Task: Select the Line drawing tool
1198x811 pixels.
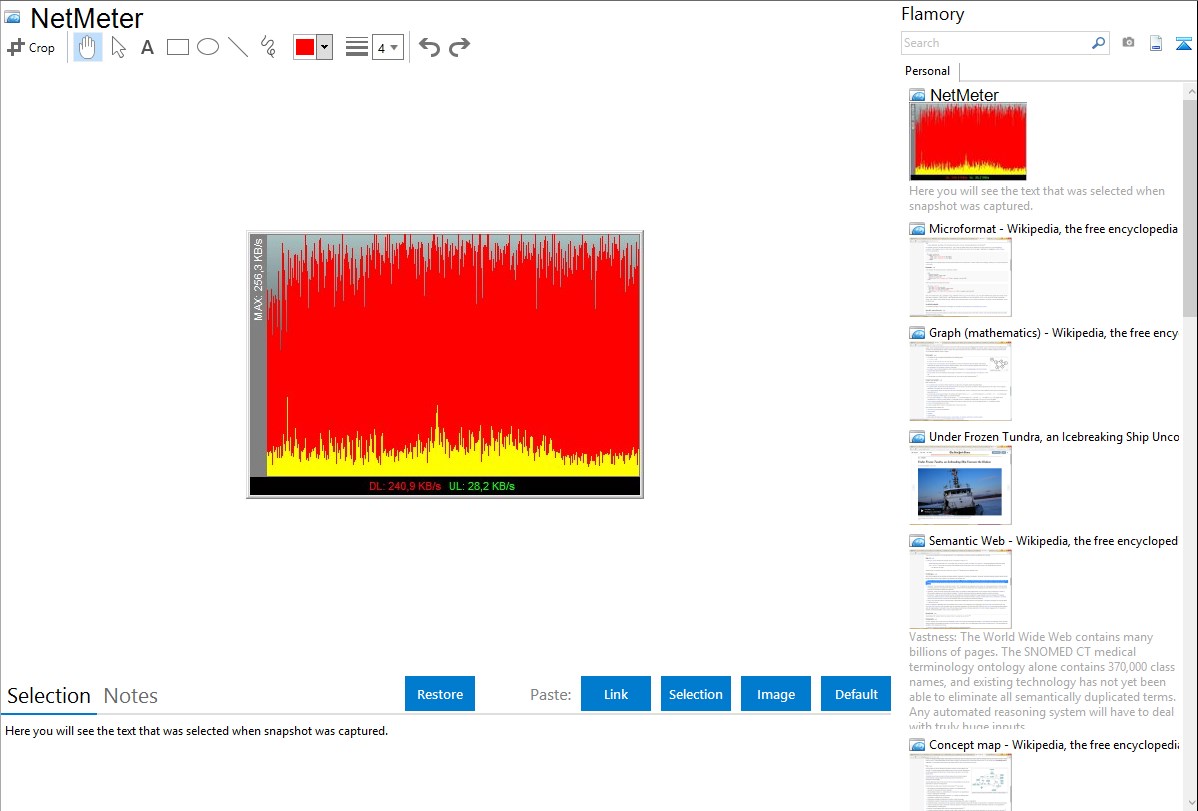Action: [x=238, y=47]
